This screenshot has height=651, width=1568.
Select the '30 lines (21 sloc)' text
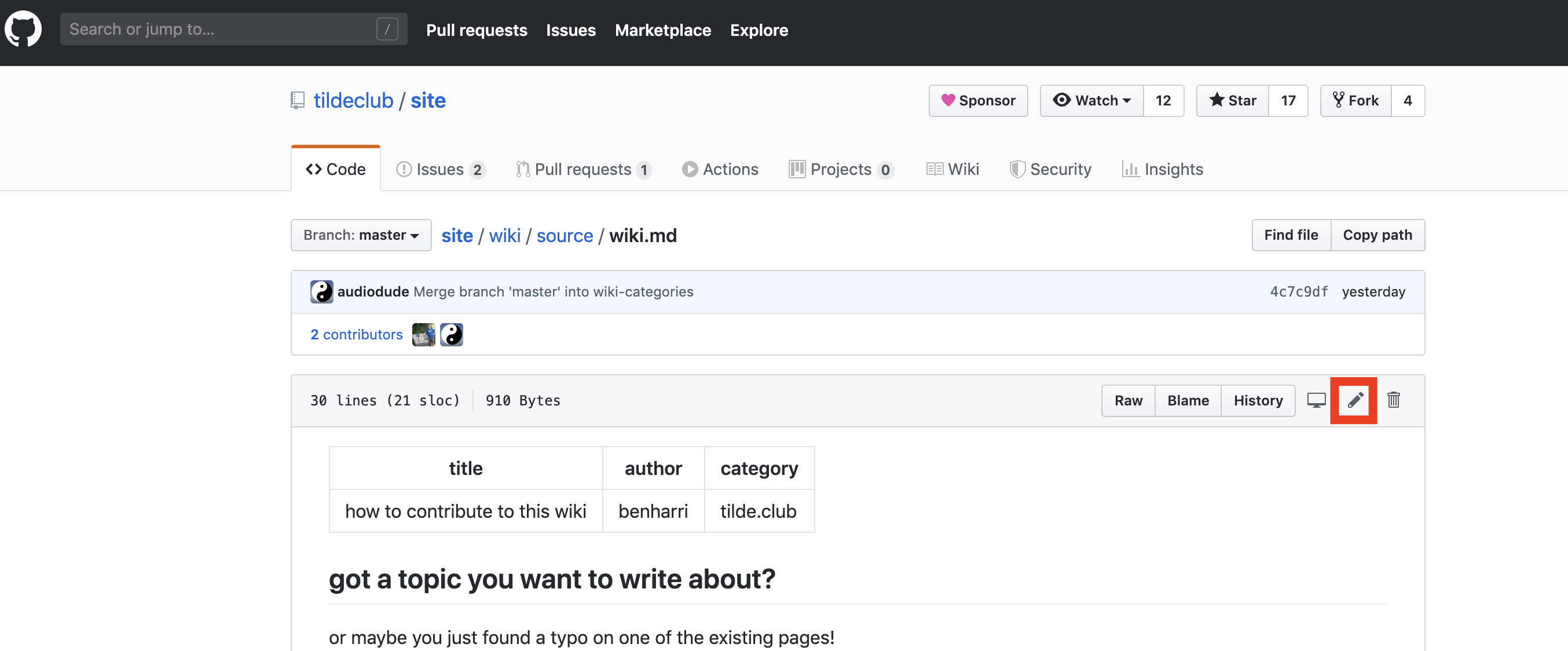pyautogui.click(x=384, y=400)
